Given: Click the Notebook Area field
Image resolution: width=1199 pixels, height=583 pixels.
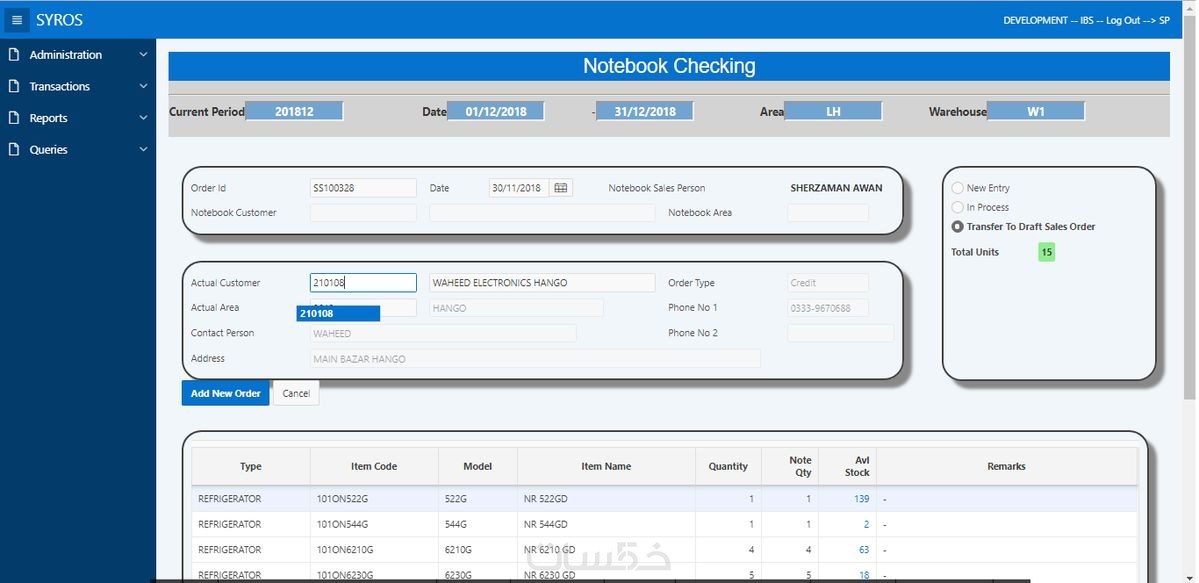Looking at the screenshot, I should pyautogui.click(x=828, y=213).
